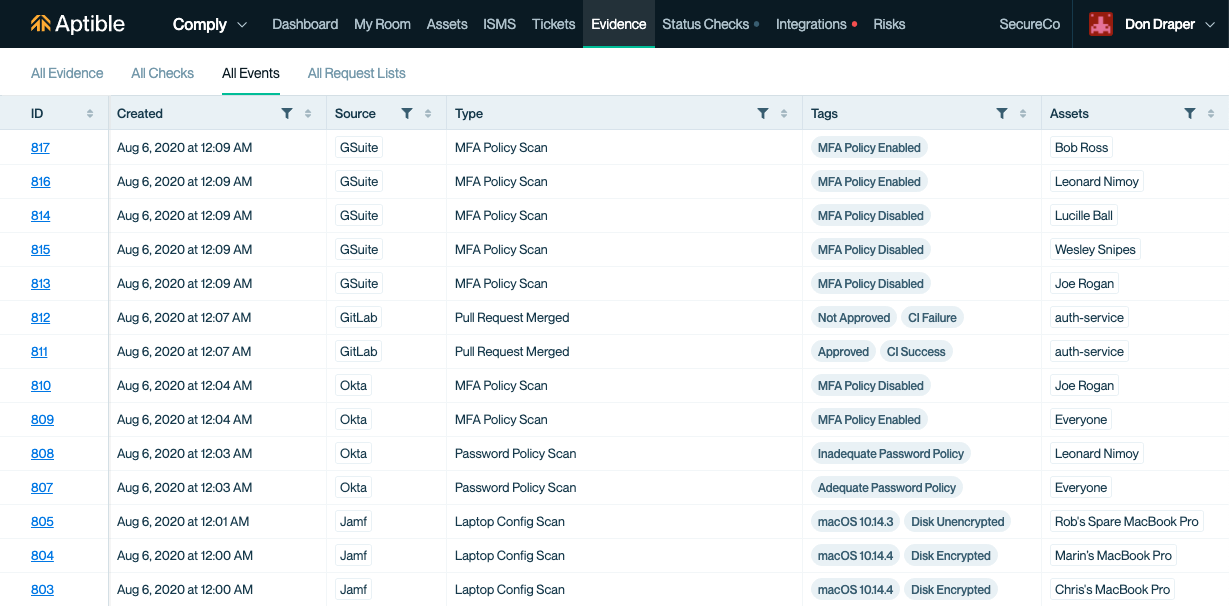This screenshot has width=1229, height=606.
Task: Switch to the All Evidence tab
Action: click(x=67, y=73)
